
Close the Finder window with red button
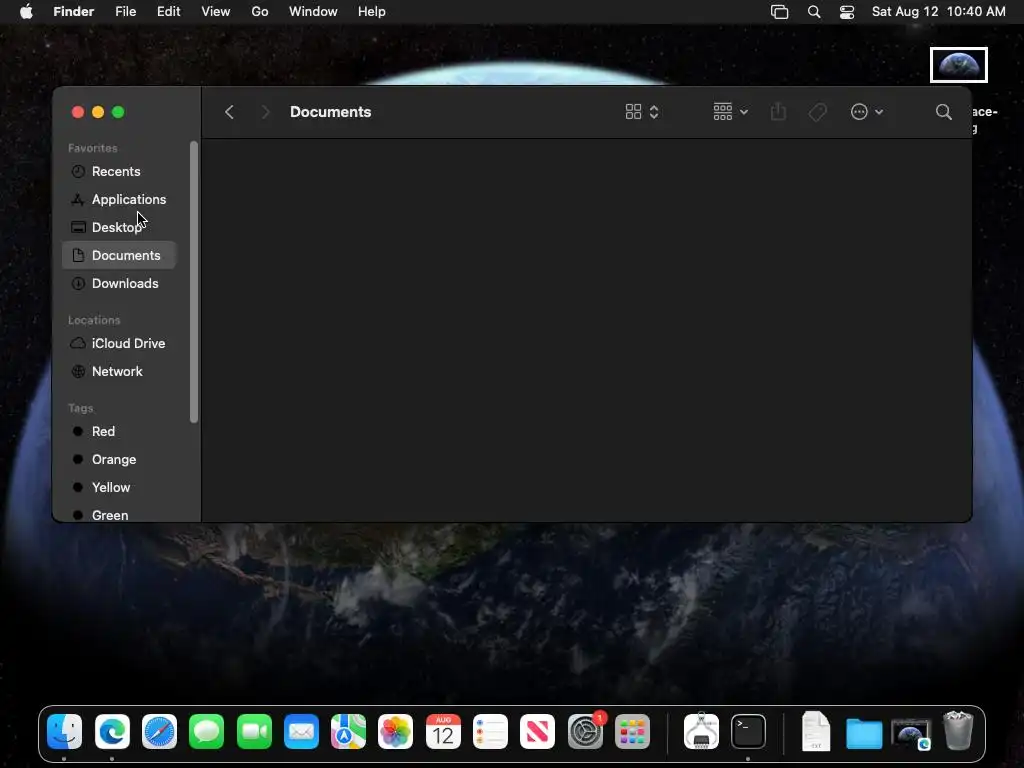[x=78, y=112]
